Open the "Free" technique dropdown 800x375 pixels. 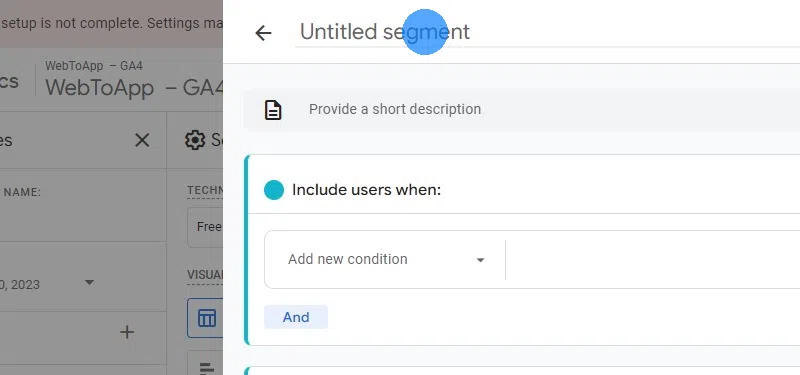(x=205, y=227)
